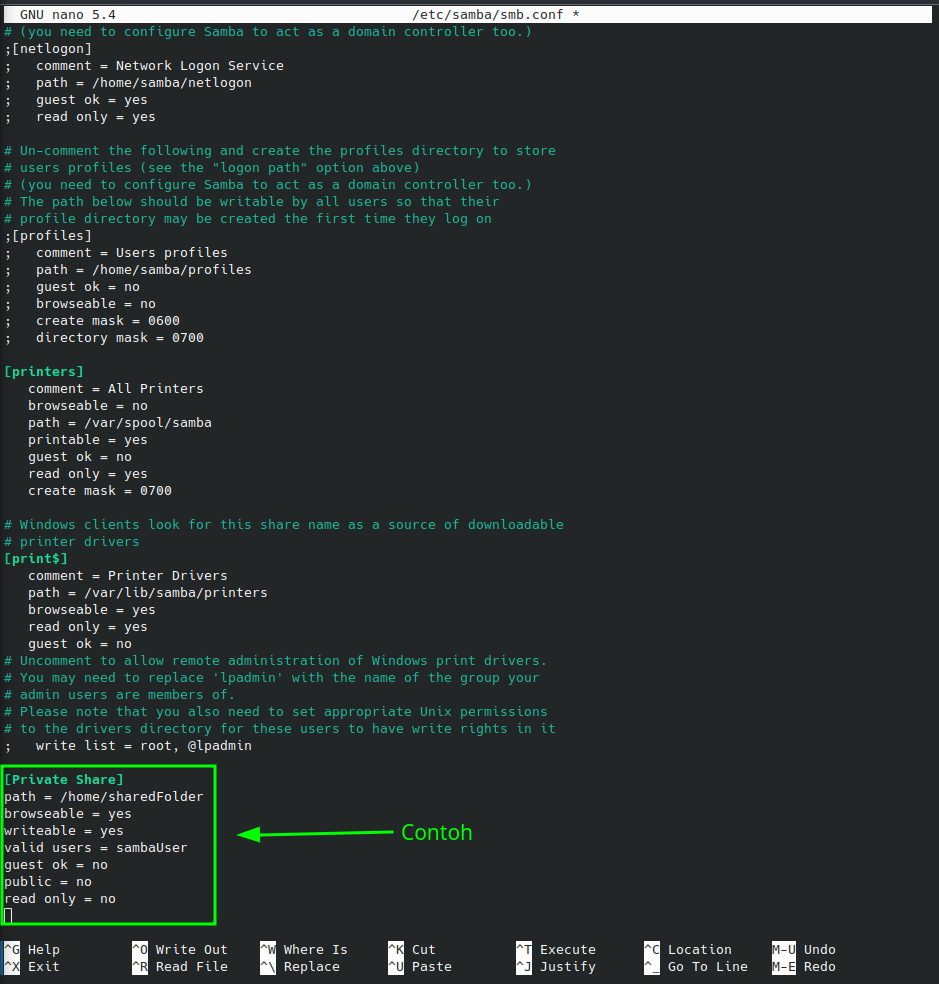Click the text cursor on the last empty line
This screenshot has width=939, height=984.
[x=8, y=916]
